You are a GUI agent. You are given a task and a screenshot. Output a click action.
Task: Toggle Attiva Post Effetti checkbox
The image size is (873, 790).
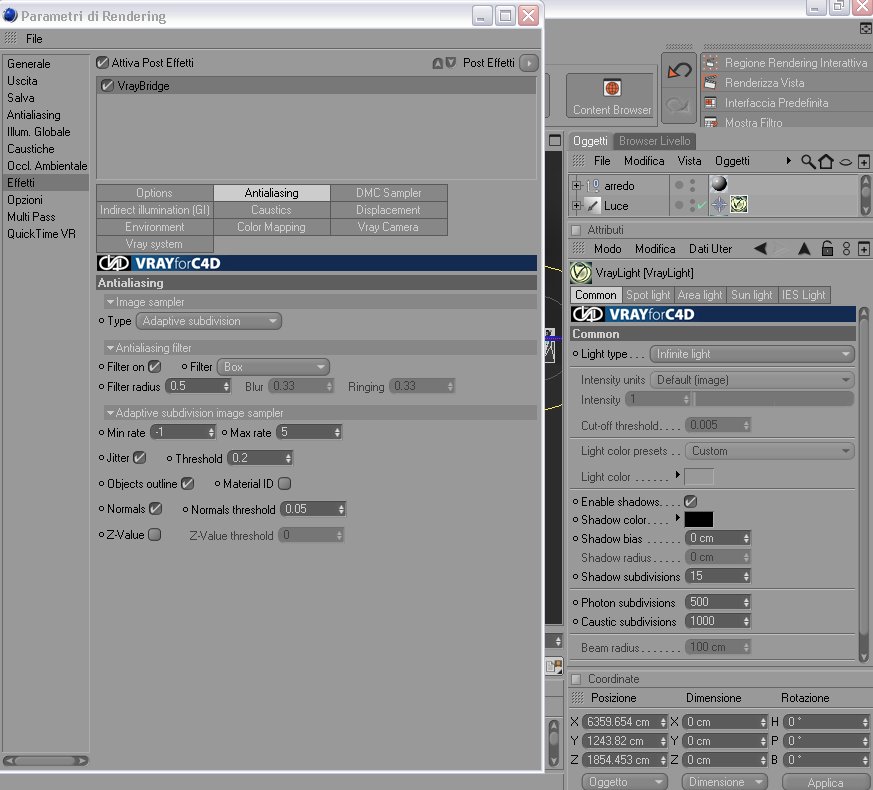tap(102, 62)
